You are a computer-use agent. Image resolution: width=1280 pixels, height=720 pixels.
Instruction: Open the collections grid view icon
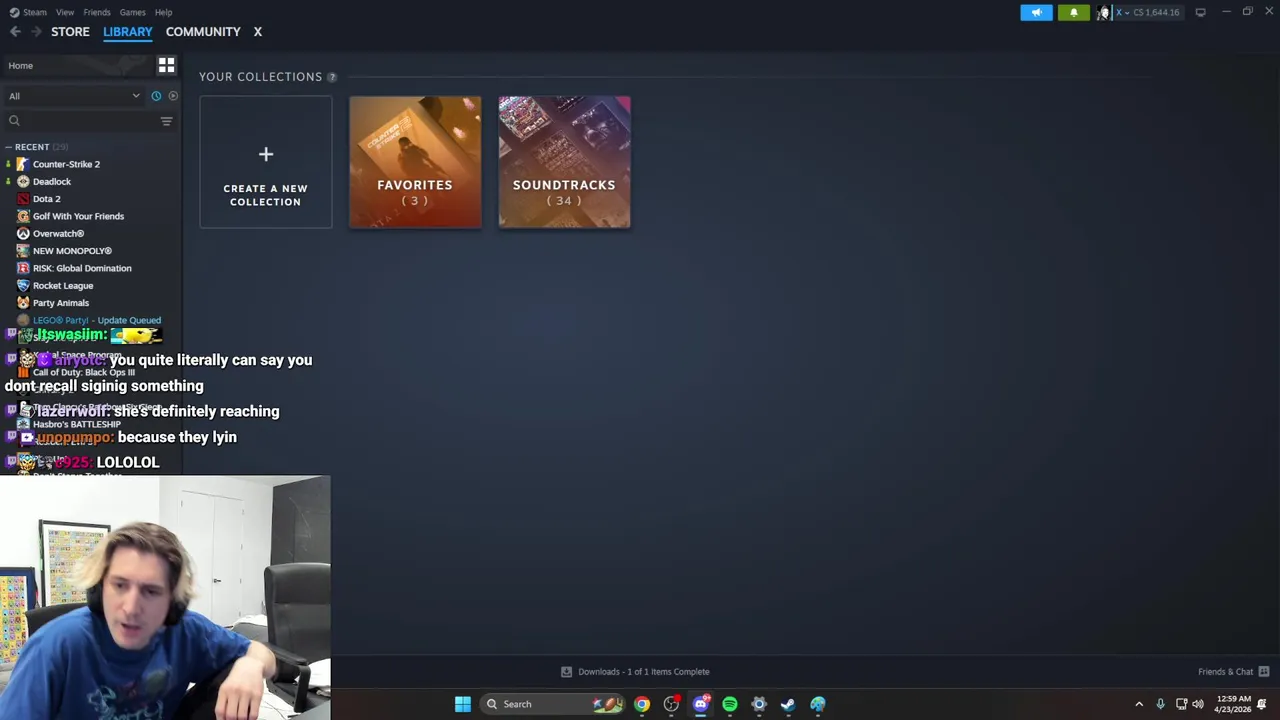click(166, 65)
